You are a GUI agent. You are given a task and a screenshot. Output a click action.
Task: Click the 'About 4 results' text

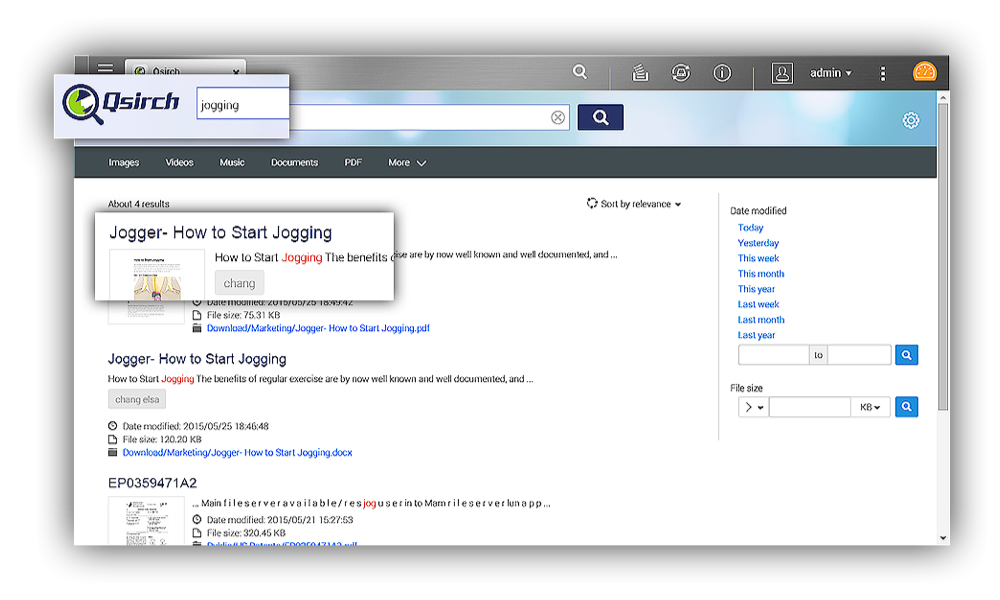pyautogui.click(x=138, y=204)
